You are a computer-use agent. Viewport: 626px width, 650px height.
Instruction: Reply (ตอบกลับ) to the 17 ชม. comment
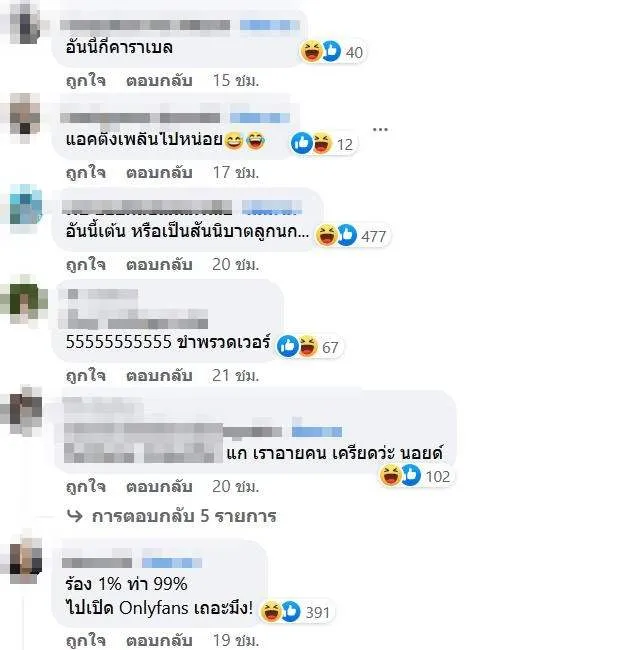tap(159, 172)
